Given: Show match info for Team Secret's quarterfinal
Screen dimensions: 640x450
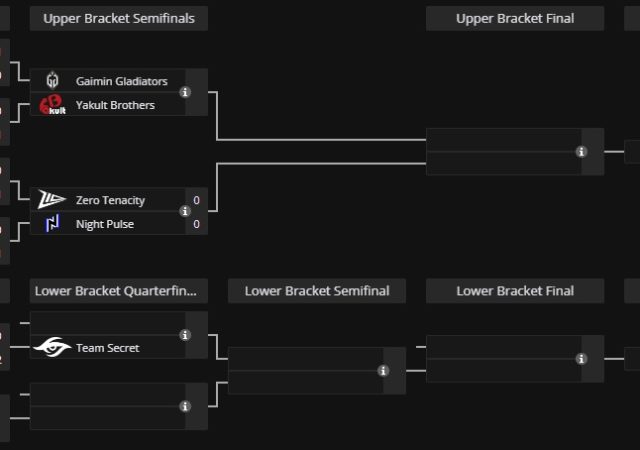Looking at the screenshot, I should [185, 336].
